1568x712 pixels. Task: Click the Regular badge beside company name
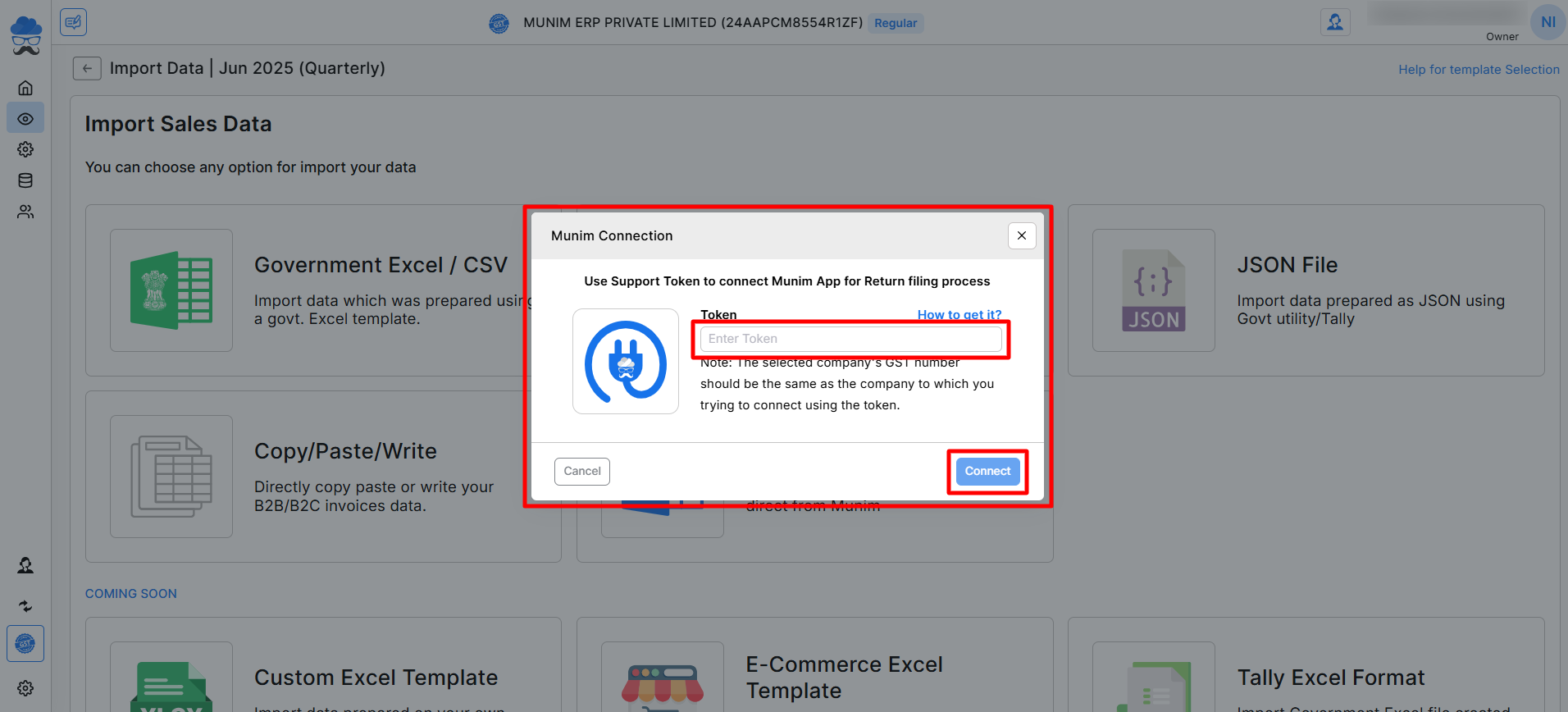pos(896,23)
